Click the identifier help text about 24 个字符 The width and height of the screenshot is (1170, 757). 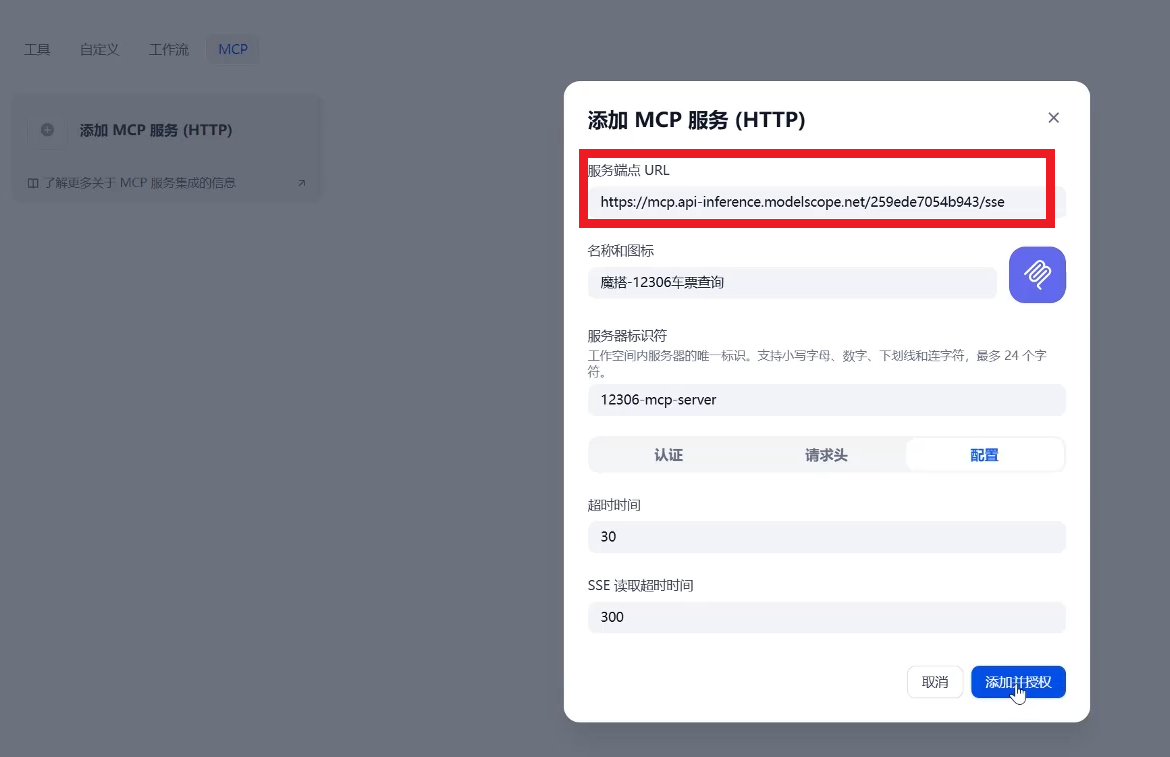tap(817, 363)
